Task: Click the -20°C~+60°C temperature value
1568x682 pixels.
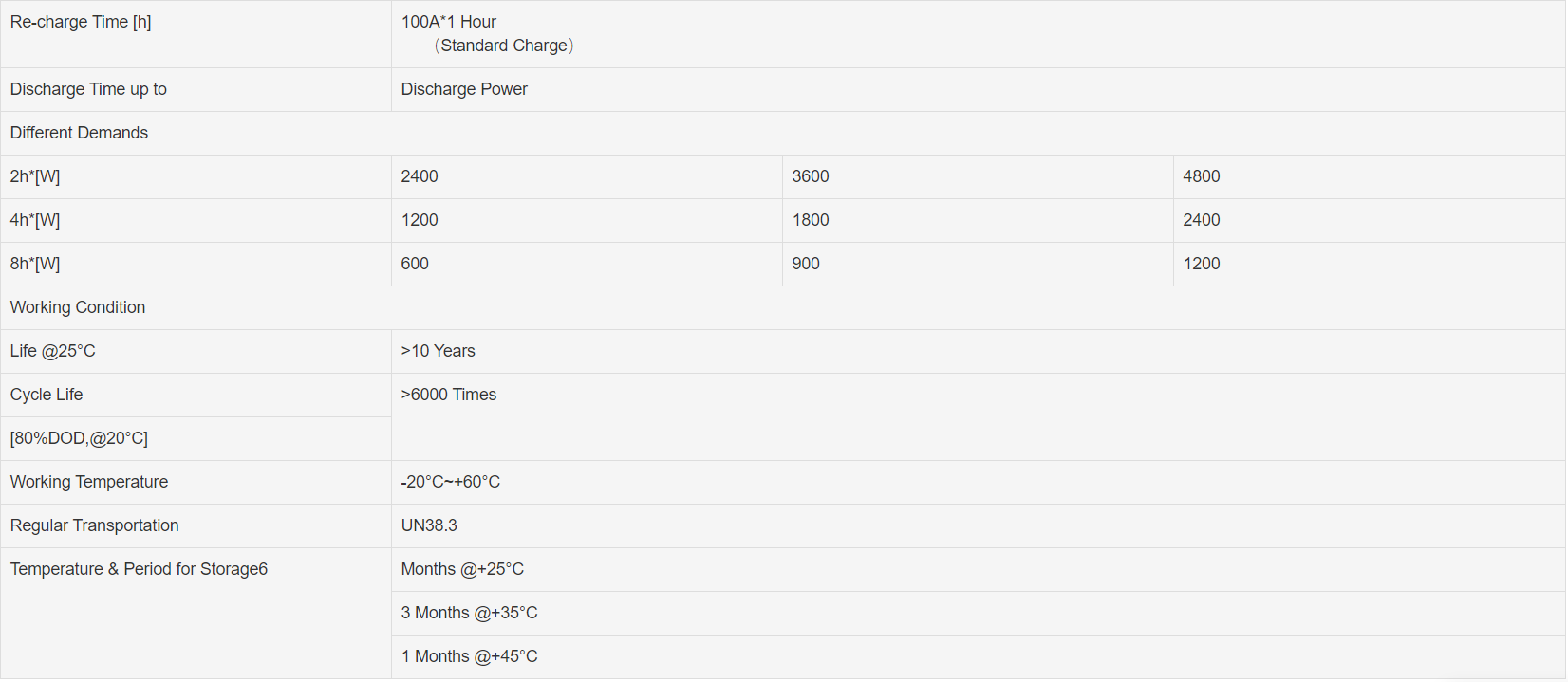Action: pyautogui.click(x=450, y=482)
